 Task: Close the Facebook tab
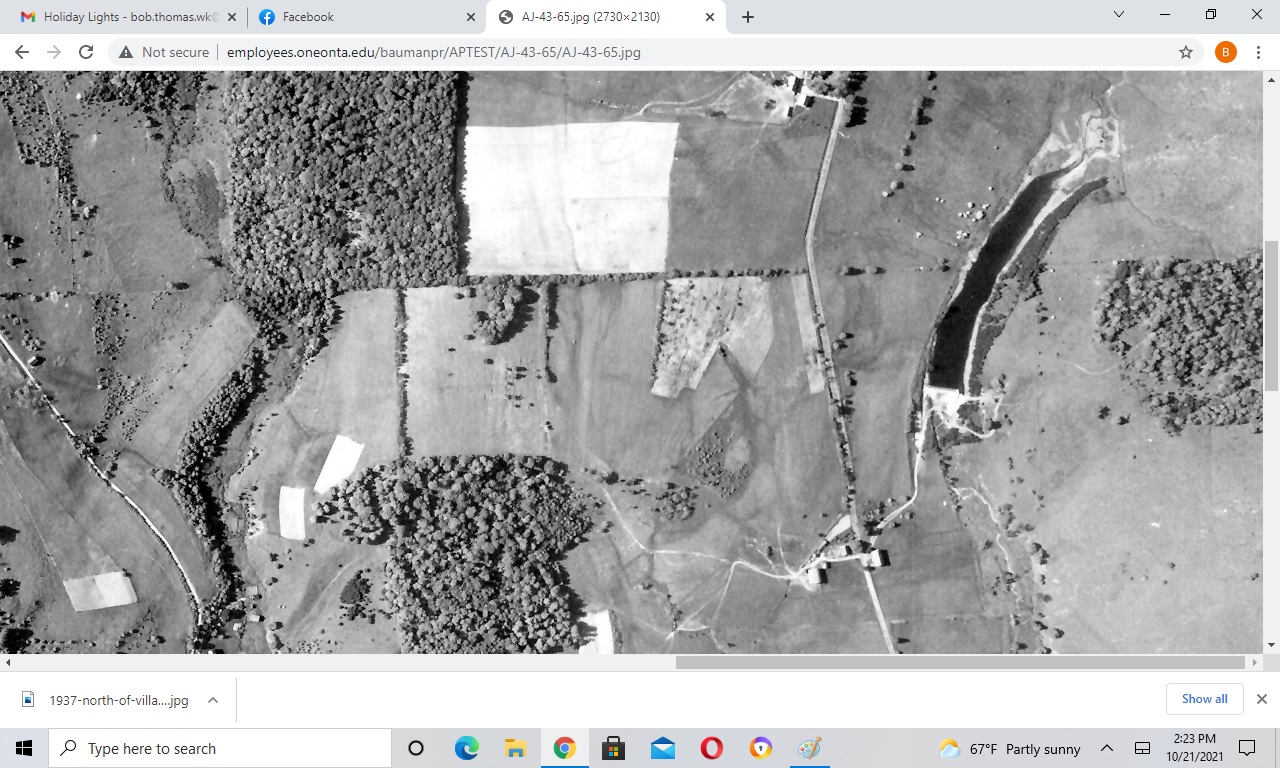click(x=471, y=17)
